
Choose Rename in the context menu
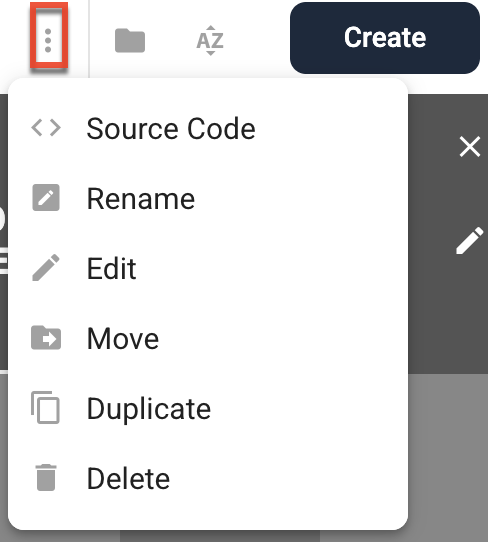coord(208,198)
